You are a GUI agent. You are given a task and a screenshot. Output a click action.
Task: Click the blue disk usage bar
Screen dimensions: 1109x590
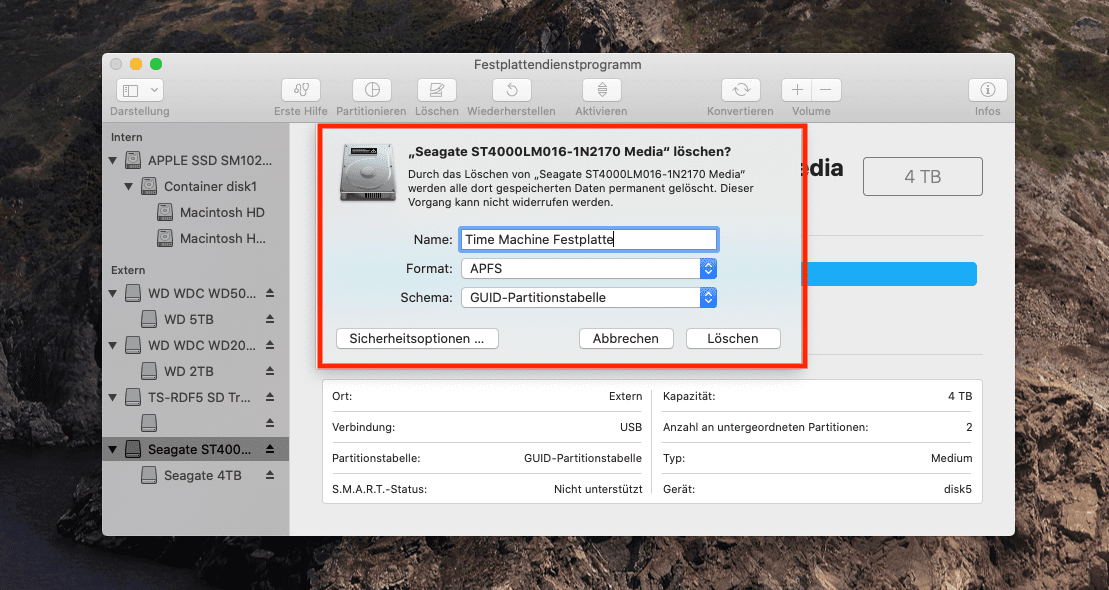click(891, 274)
